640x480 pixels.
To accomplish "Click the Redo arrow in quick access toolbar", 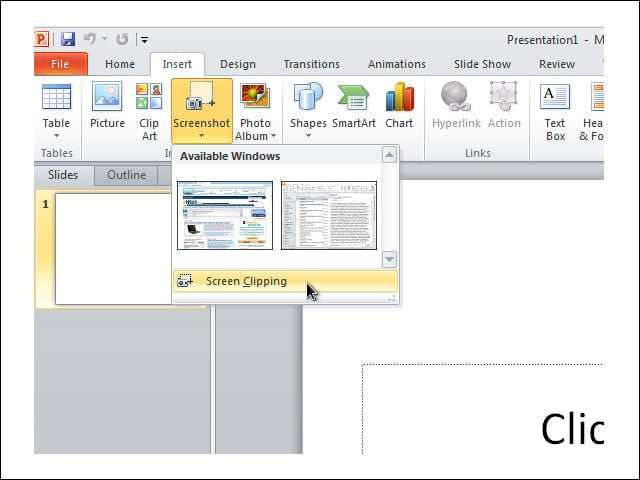I will 122,39.
